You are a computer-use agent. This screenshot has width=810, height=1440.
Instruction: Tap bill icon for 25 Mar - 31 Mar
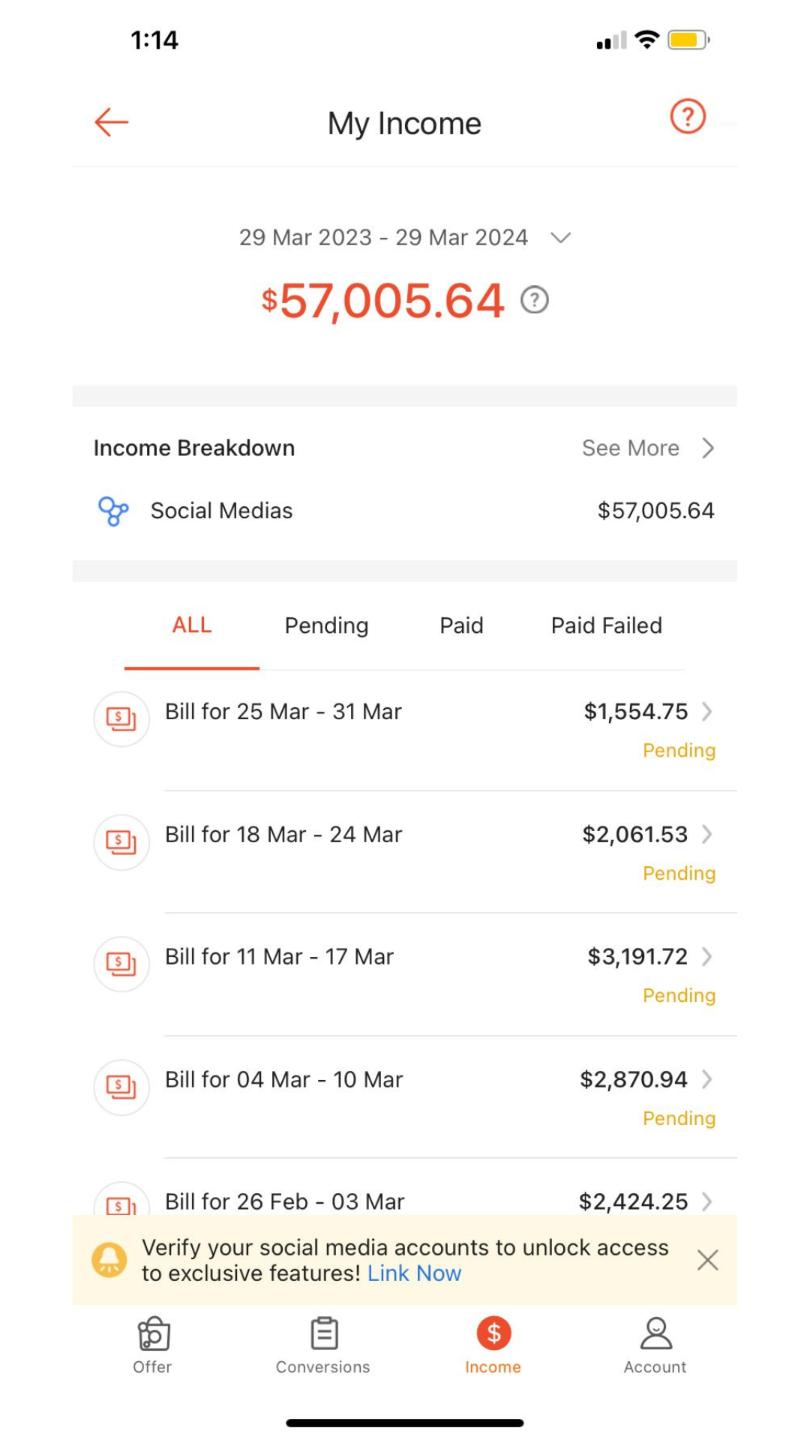pyautogui.click(x=121, y=718)
